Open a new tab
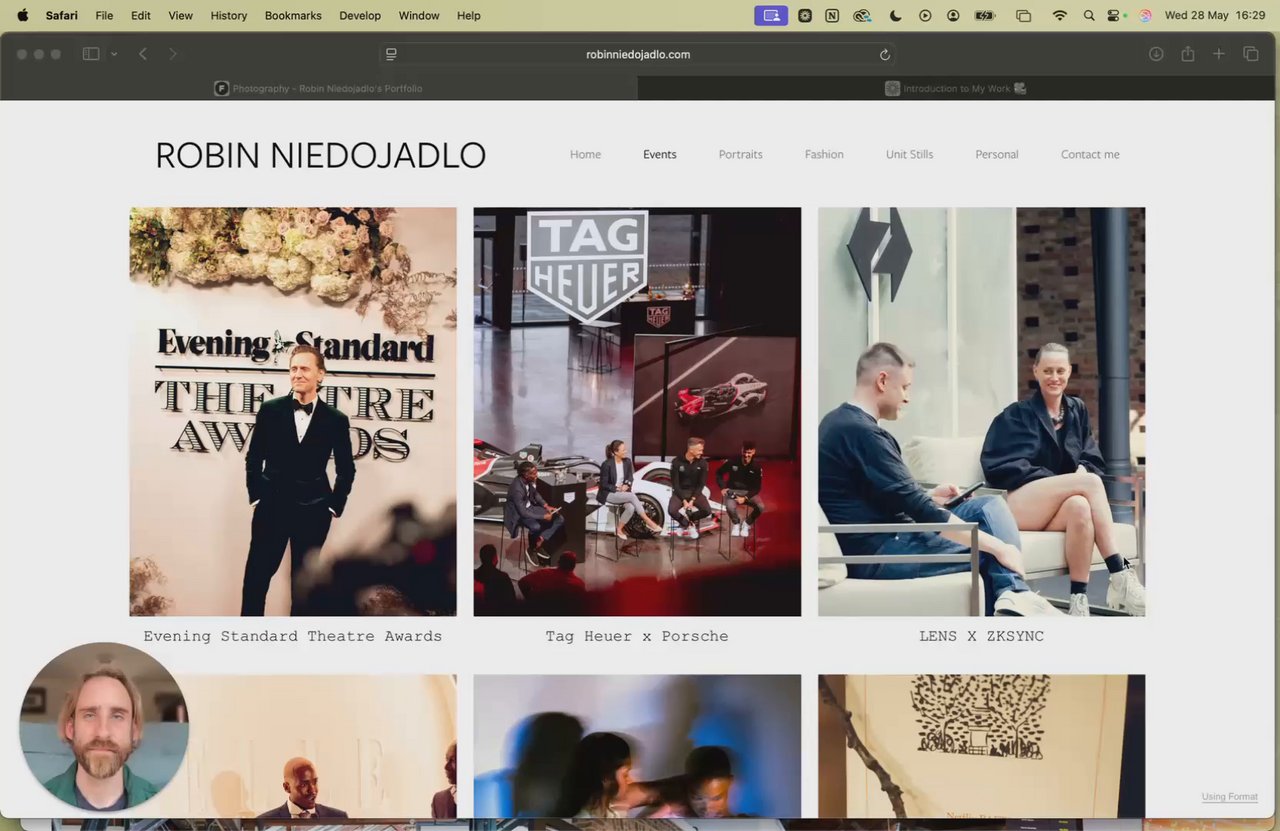 coord(1219,54)
